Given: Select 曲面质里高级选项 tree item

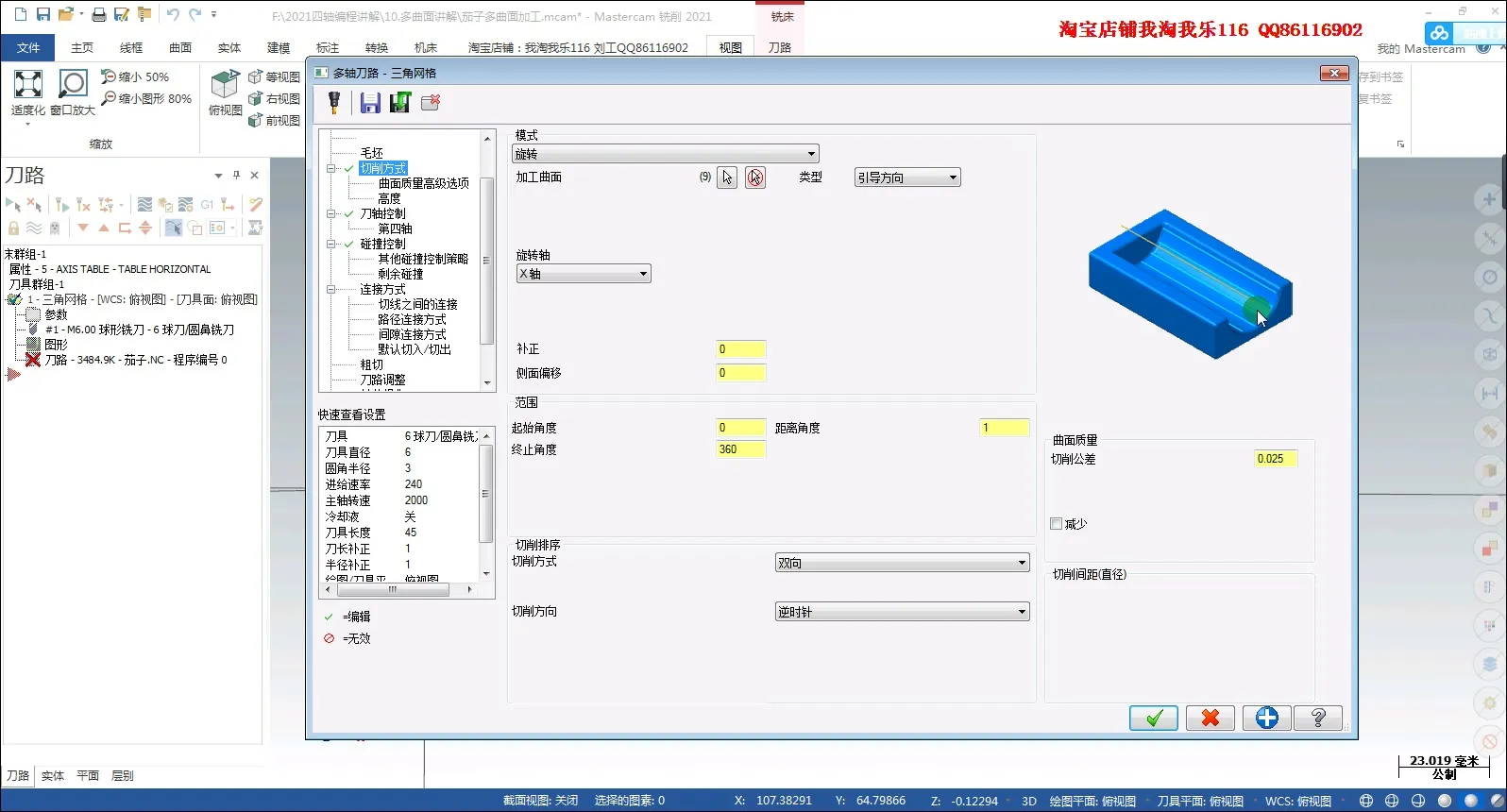Looking at the screenshot, I should pyautogui.click(x=423, y=183).
